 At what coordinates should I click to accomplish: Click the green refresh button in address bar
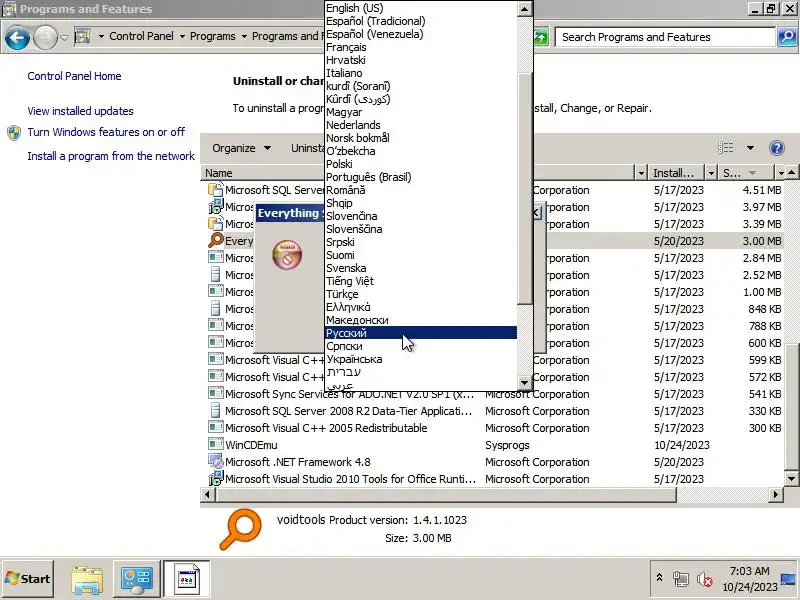541,37
